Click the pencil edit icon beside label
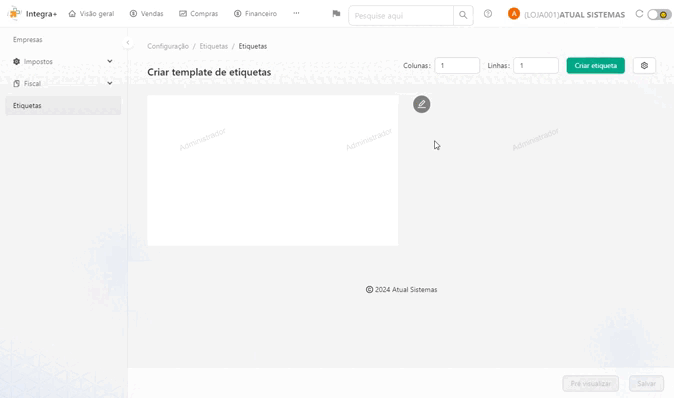The height and width of the screenshot is (398, 674). pos(421,104)
